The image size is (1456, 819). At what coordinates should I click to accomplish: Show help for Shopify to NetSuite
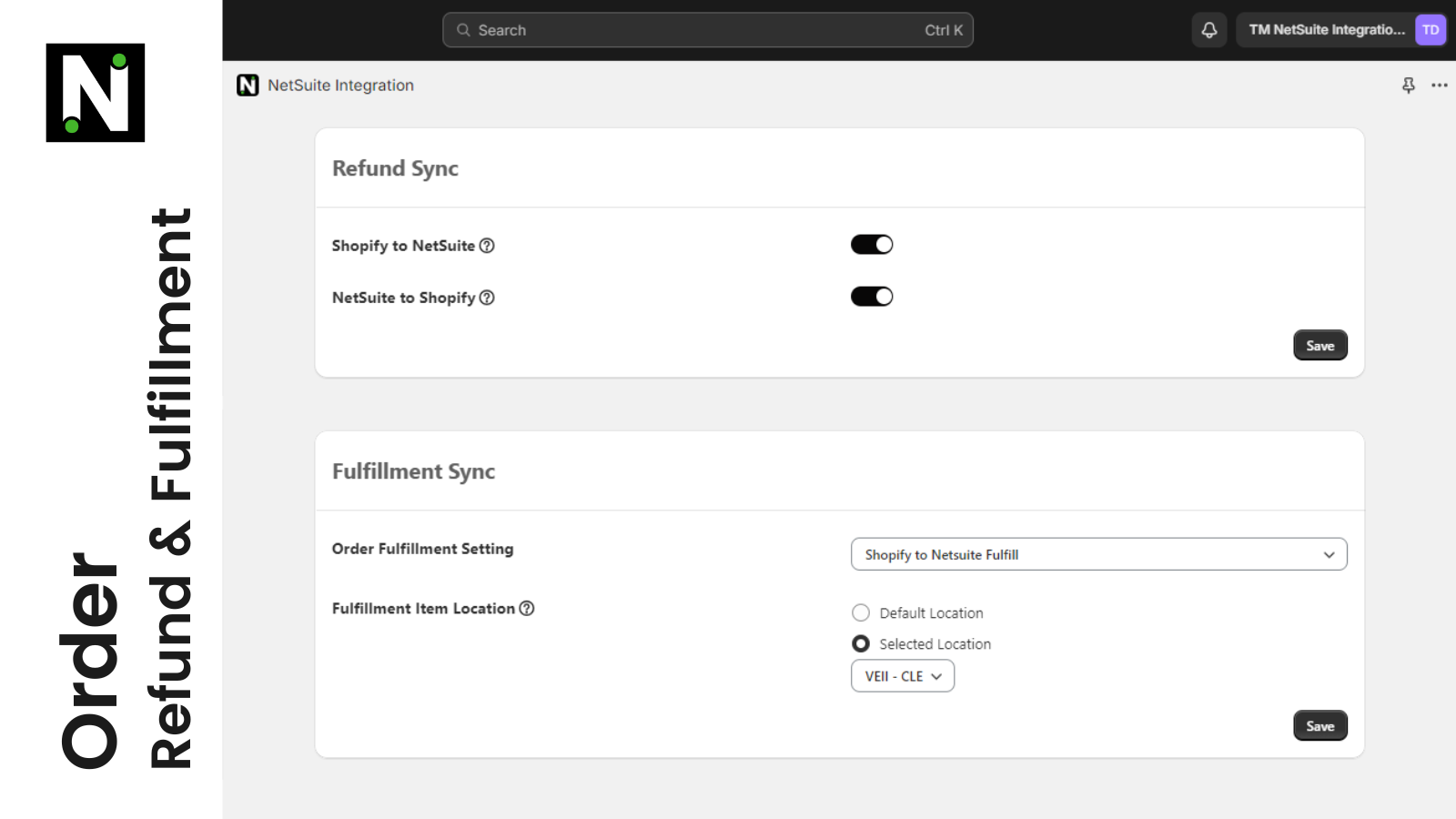pos(487,246)
